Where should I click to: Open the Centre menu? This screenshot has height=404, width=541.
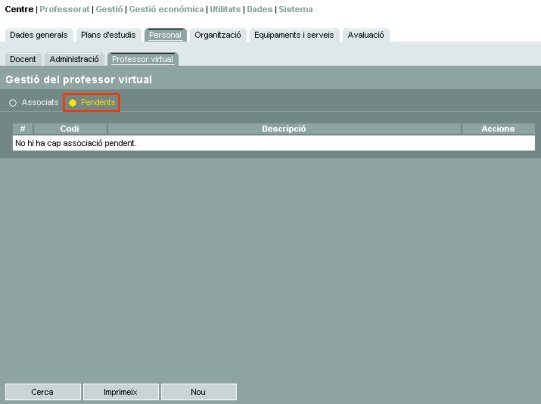pos(19,9)
